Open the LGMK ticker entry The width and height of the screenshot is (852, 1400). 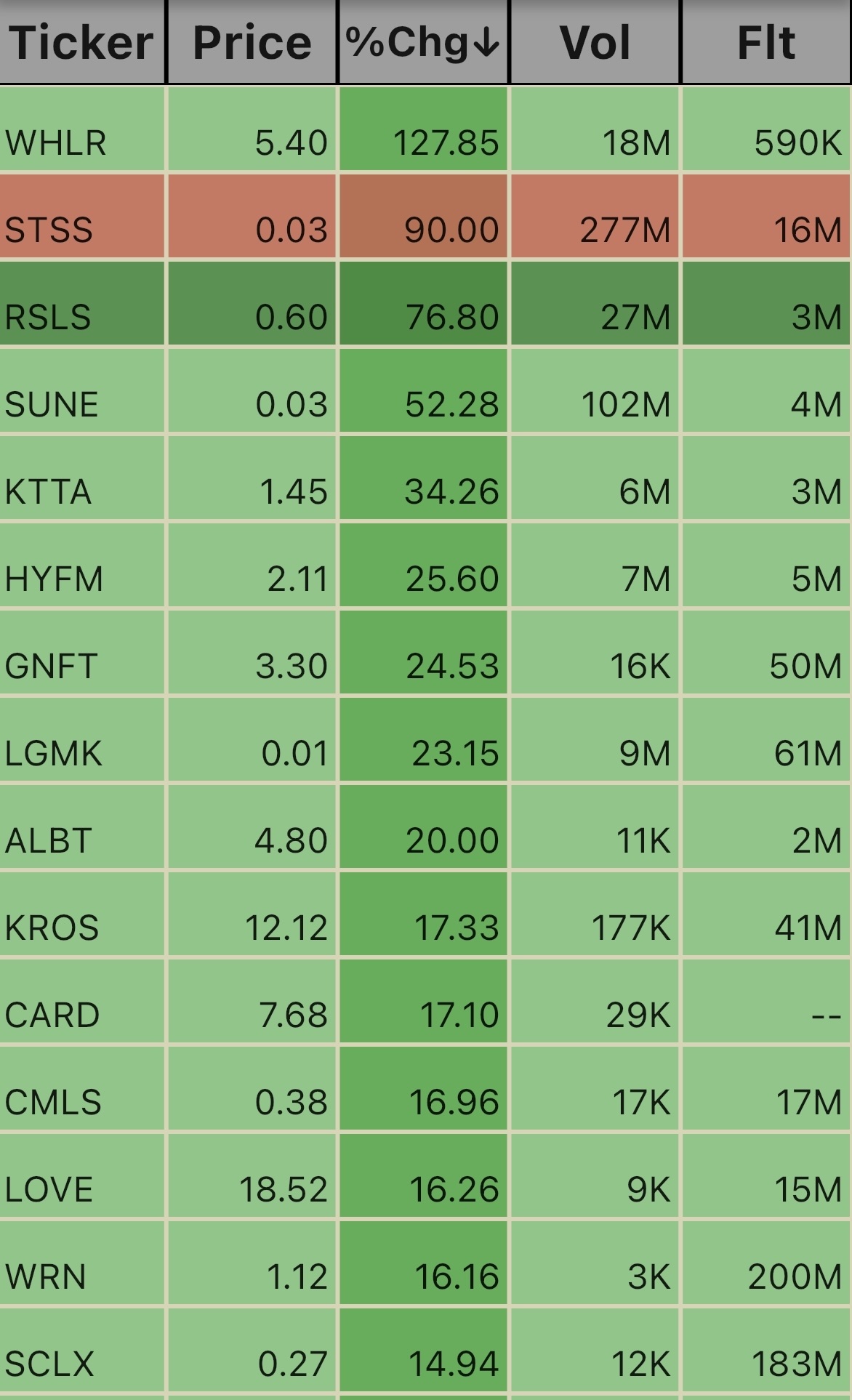click(x=53, y=753)
